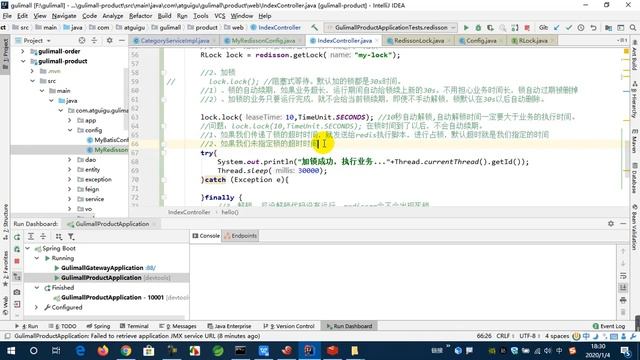Collapse all nodes in Run Dashboard toolbar
This screenshot has height=360, width=640.
click(x=43, y=237)
